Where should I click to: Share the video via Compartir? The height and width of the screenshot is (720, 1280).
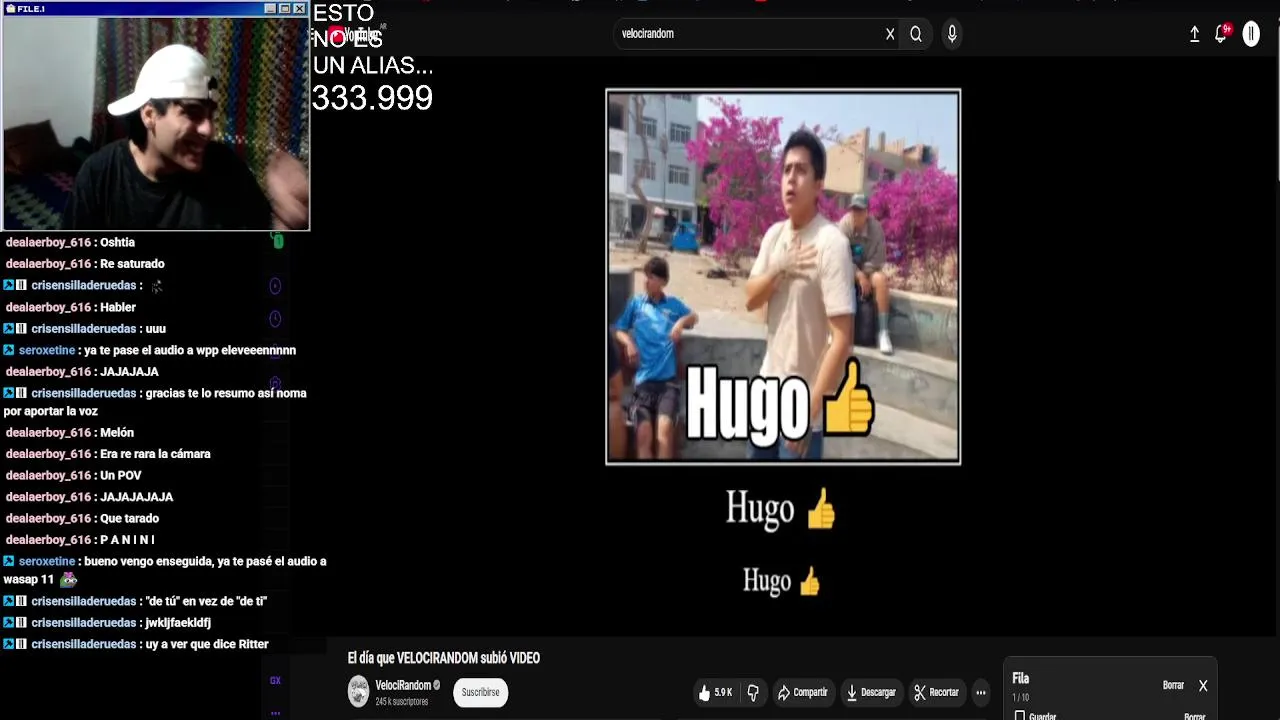[x=803, y=692]
